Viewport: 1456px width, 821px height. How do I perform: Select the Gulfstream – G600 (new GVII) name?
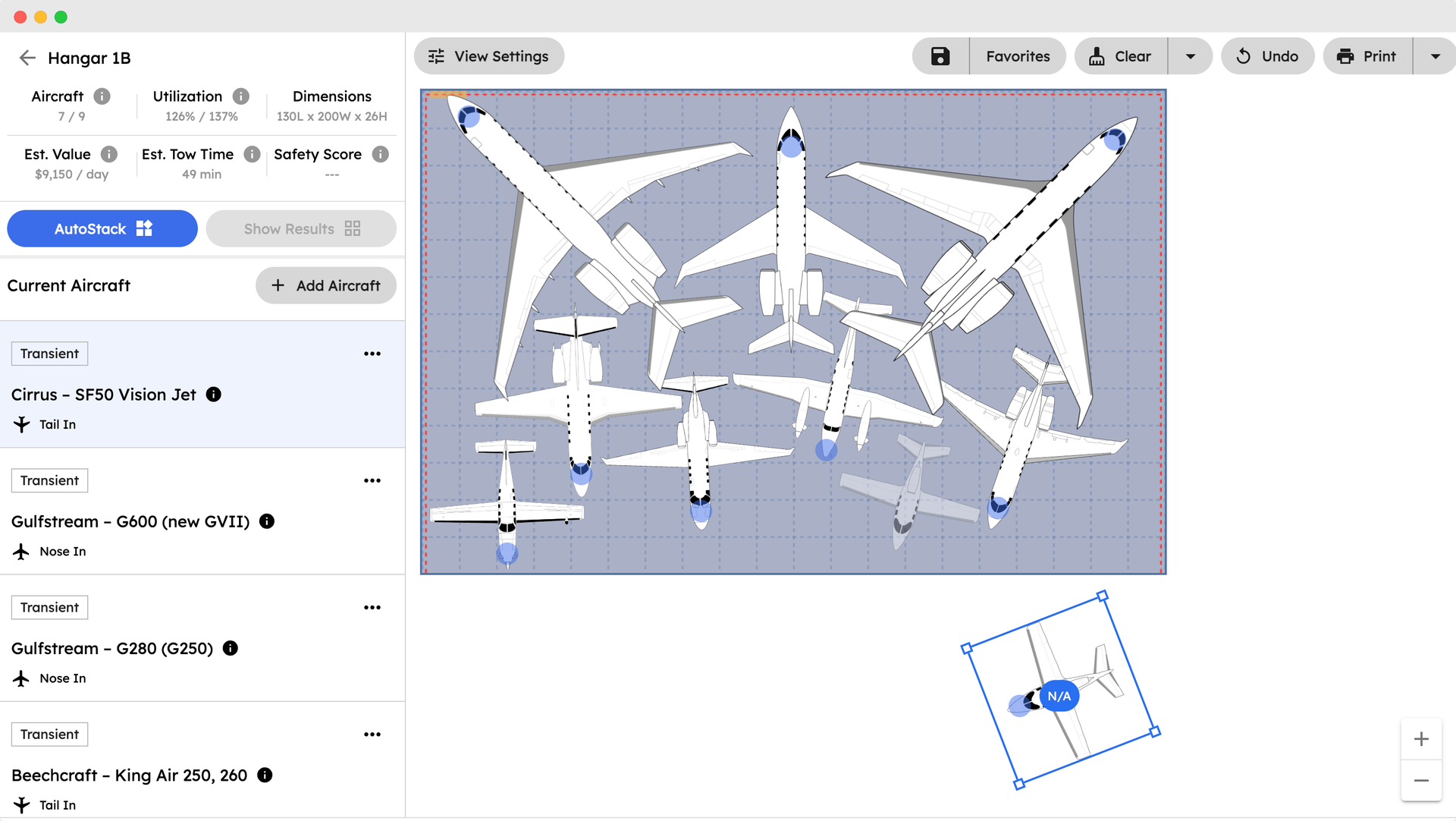(x=130, y=521)
